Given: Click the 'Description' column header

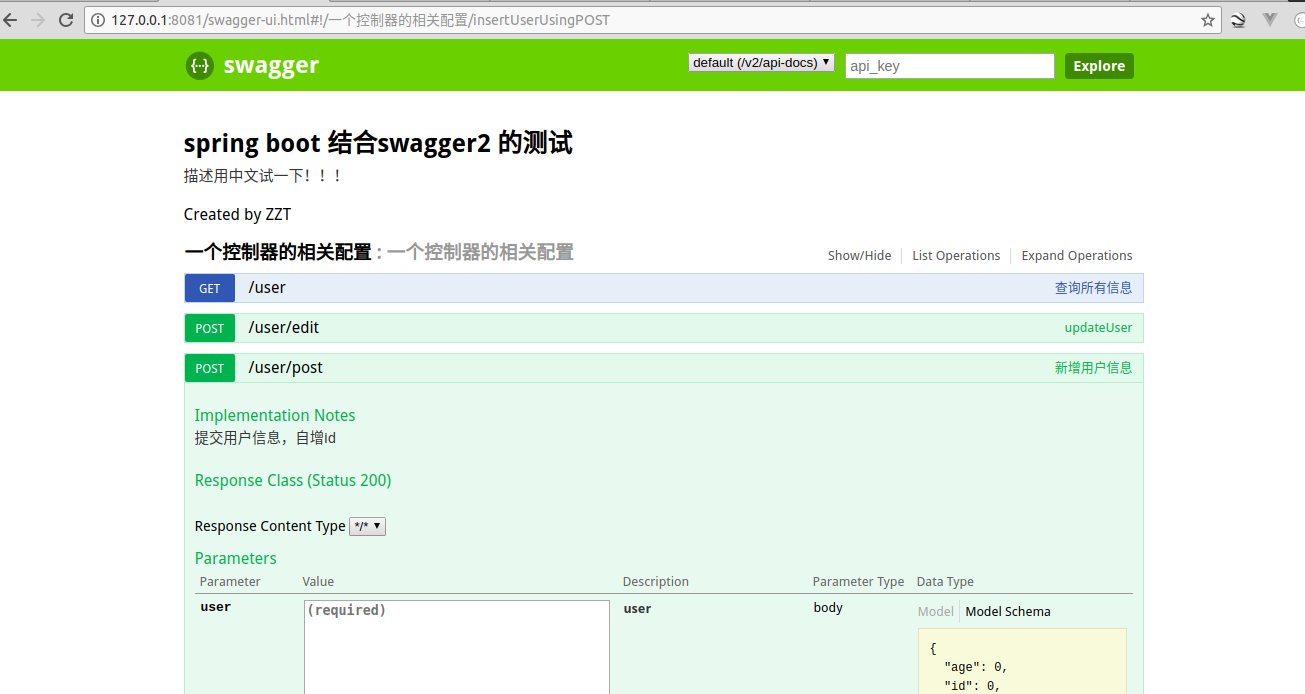Looking at the screenshot, I should coord(656,582).
